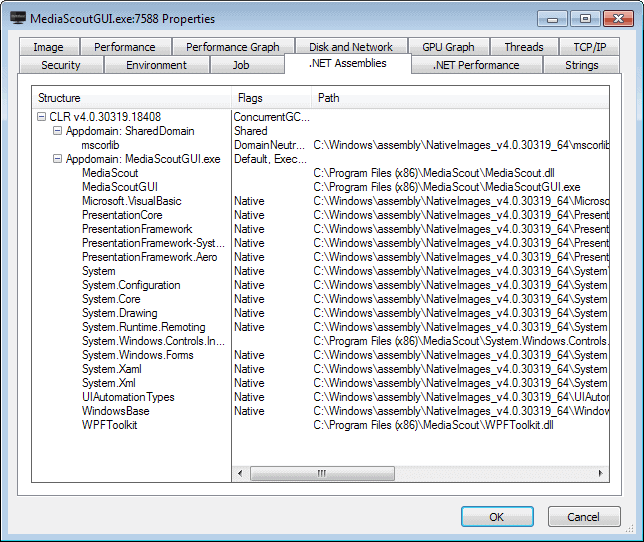Open the GPU Graph tab

[448, 47]
